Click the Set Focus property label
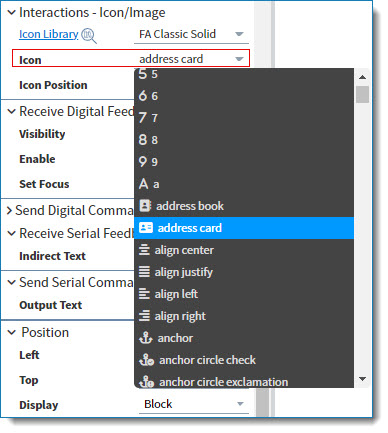Viewport: 388px width, 433px height. (44, 184)
